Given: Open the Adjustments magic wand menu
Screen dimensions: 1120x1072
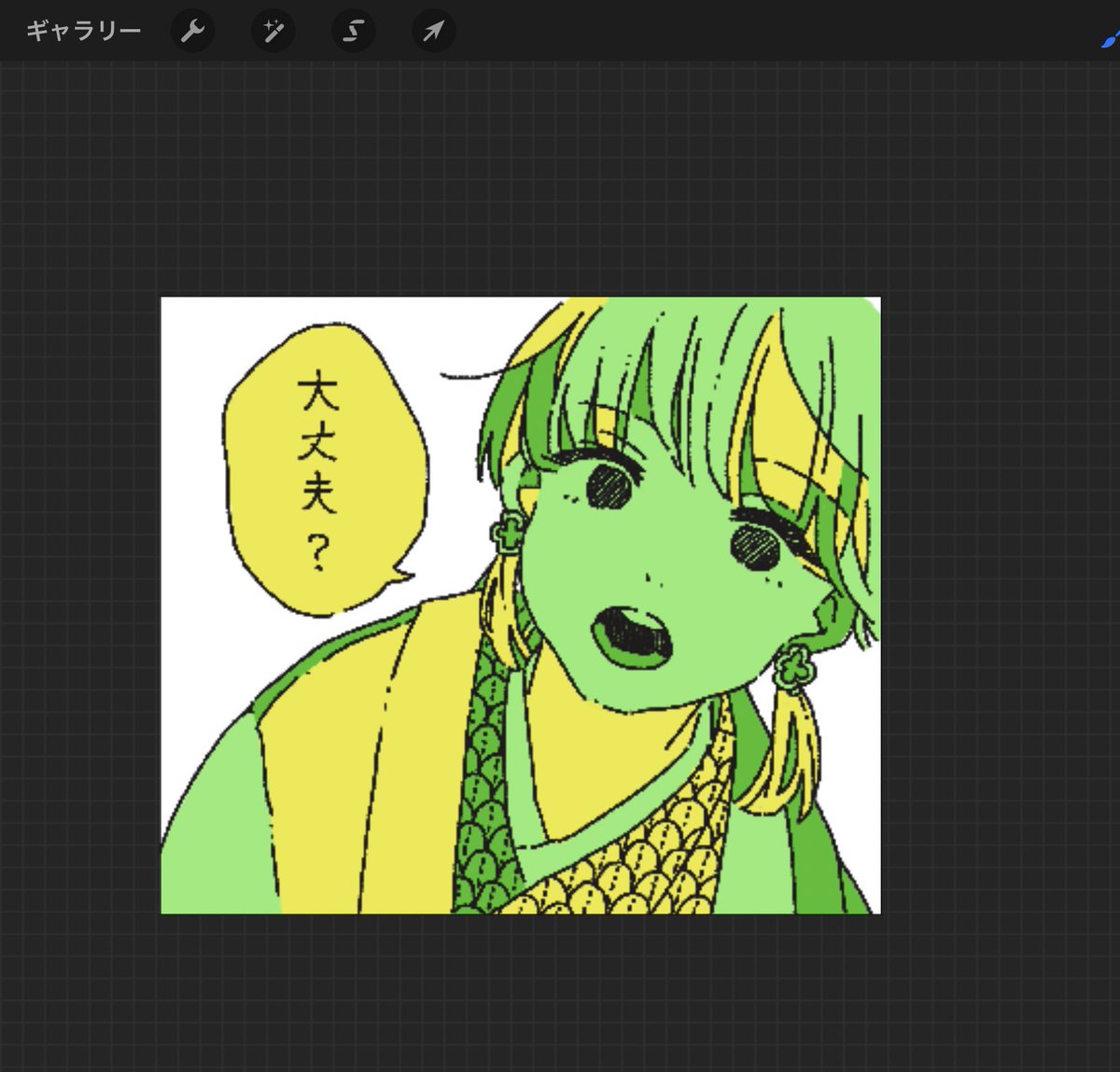Looking at the screenshot, I should tap(273, 32).
